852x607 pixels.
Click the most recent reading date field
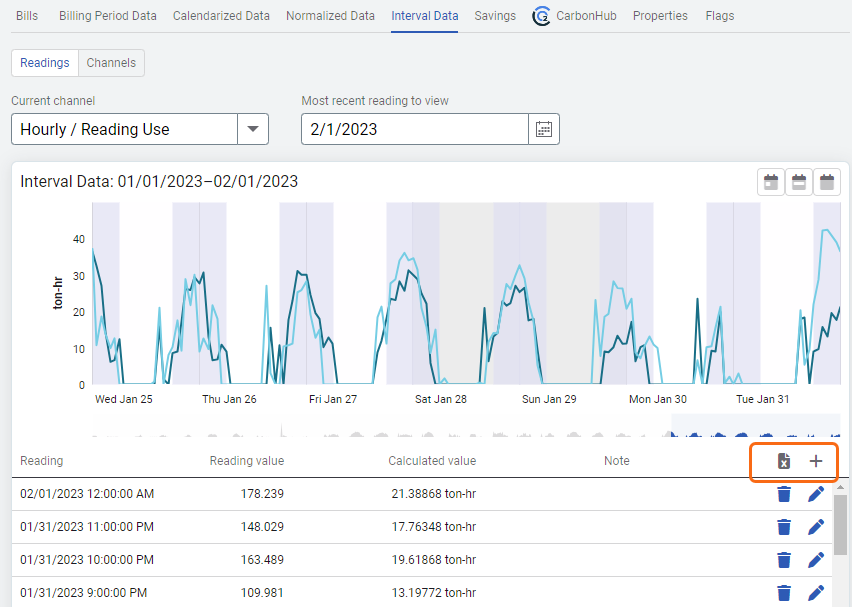point(415,129)
